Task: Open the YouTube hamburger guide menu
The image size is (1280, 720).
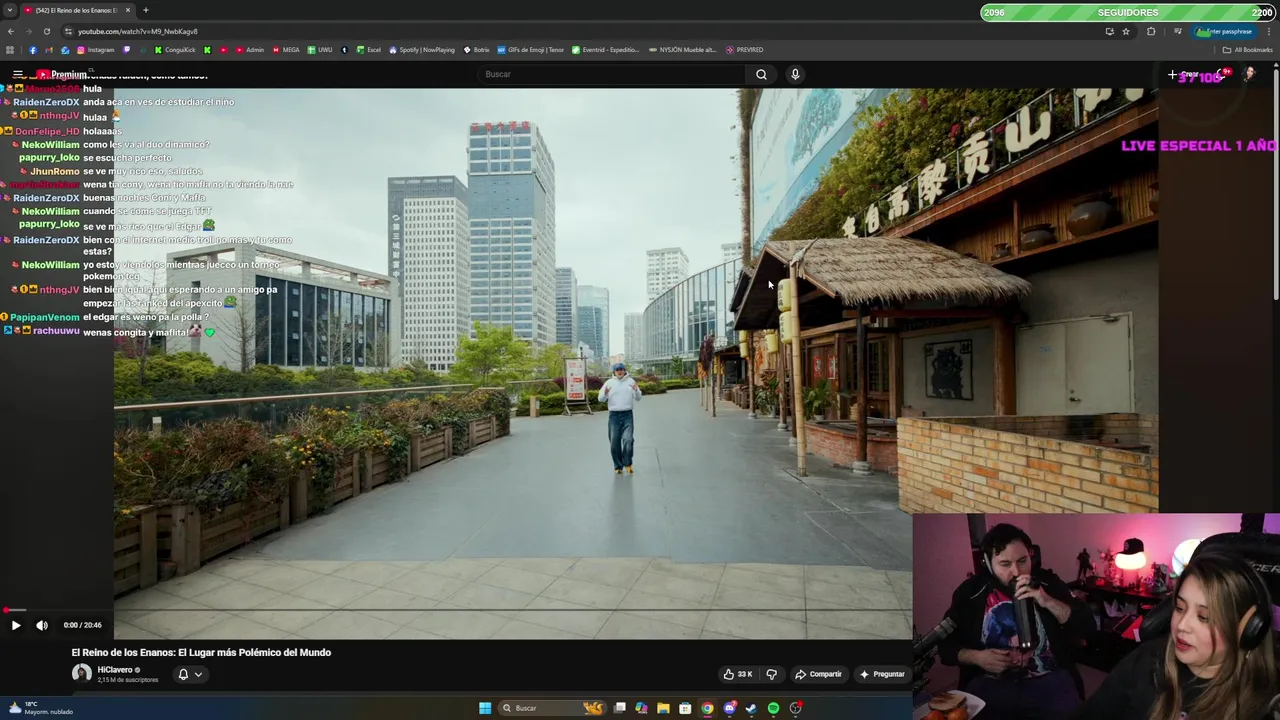Action: click(x=18, y=74)
